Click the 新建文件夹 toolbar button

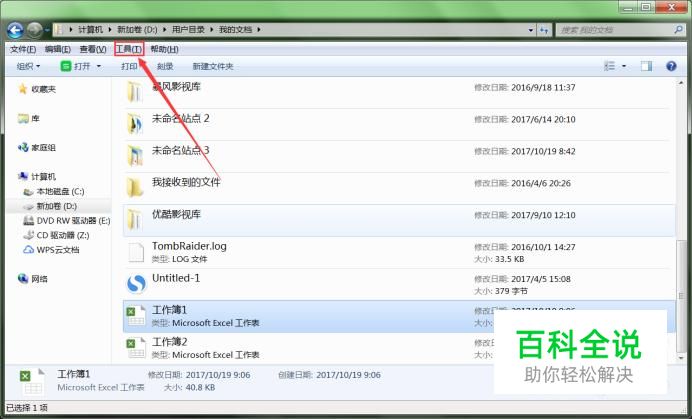213,66
